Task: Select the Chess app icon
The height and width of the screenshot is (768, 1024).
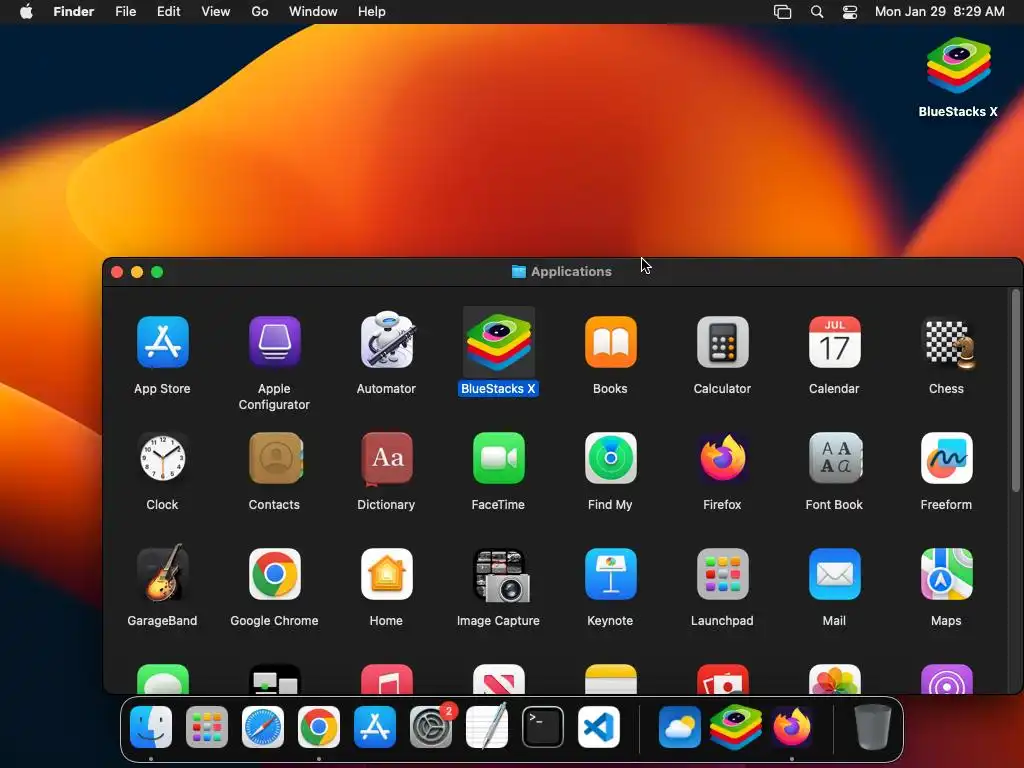Action: tap(948, 344)
